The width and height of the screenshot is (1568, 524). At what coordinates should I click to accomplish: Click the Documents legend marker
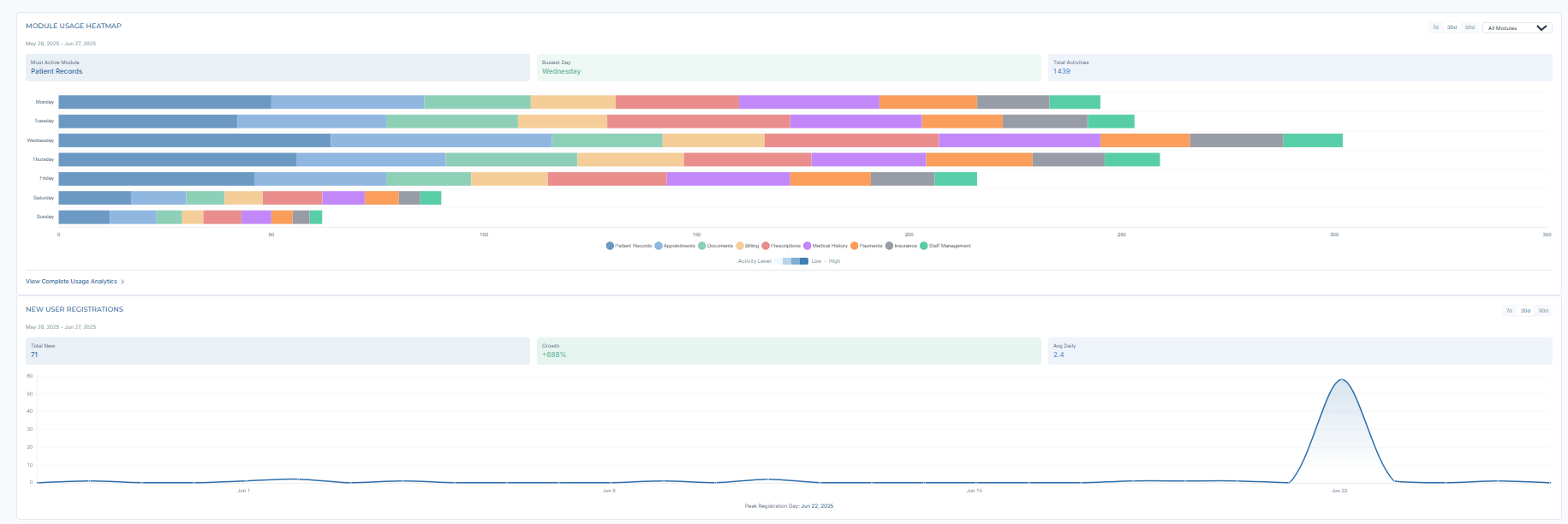pyautogui.click(x=702, y=246)
